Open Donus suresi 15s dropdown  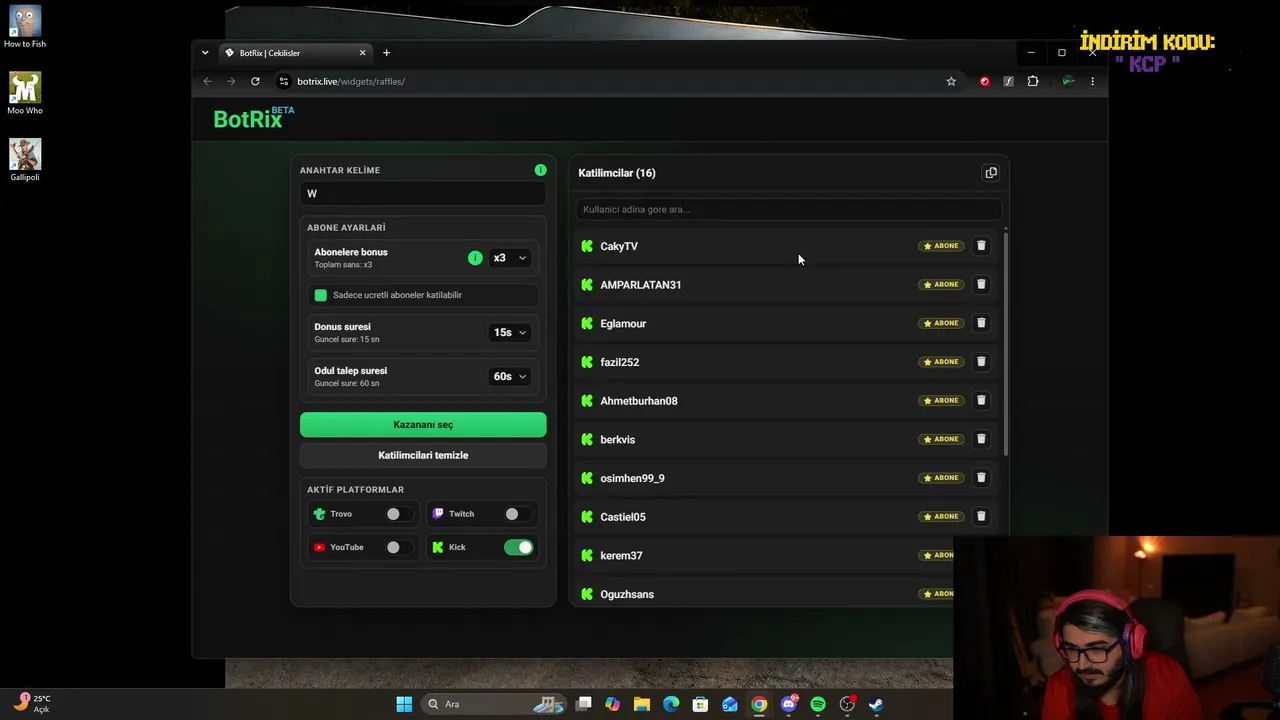510,332
